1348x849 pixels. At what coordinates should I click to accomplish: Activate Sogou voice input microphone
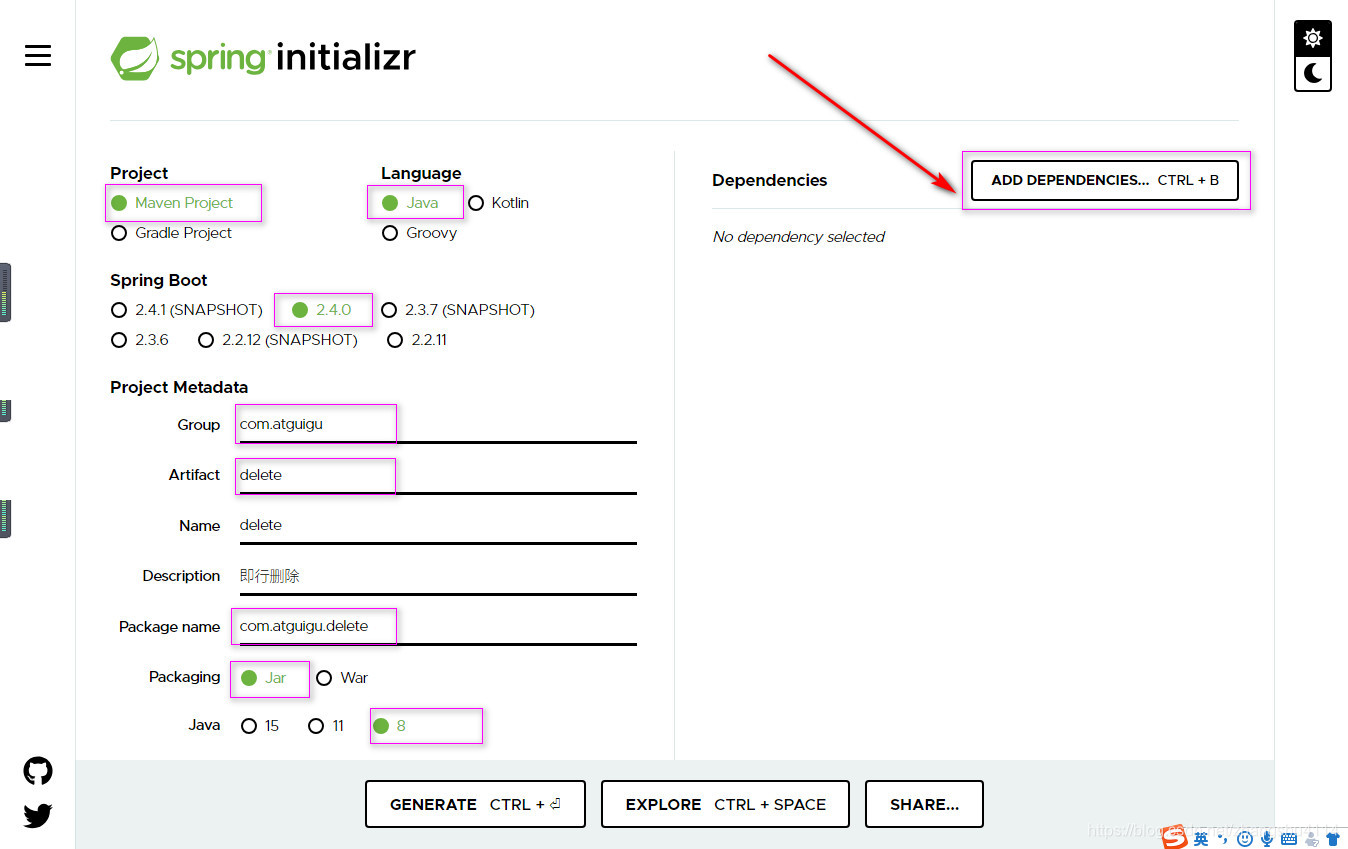(1267, 838)
